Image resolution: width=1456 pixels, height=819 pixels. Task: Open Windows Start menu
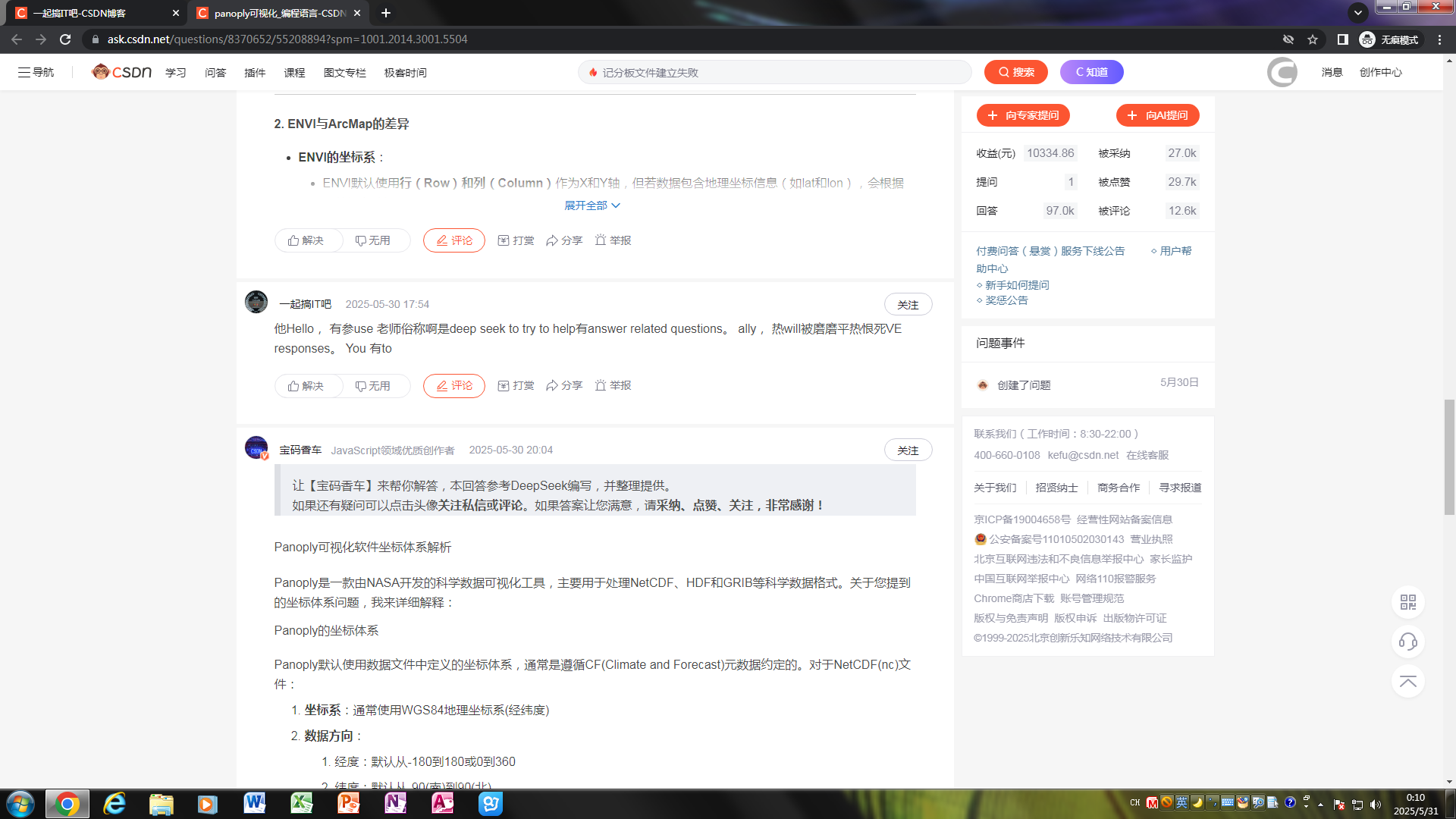click(20, 804)
